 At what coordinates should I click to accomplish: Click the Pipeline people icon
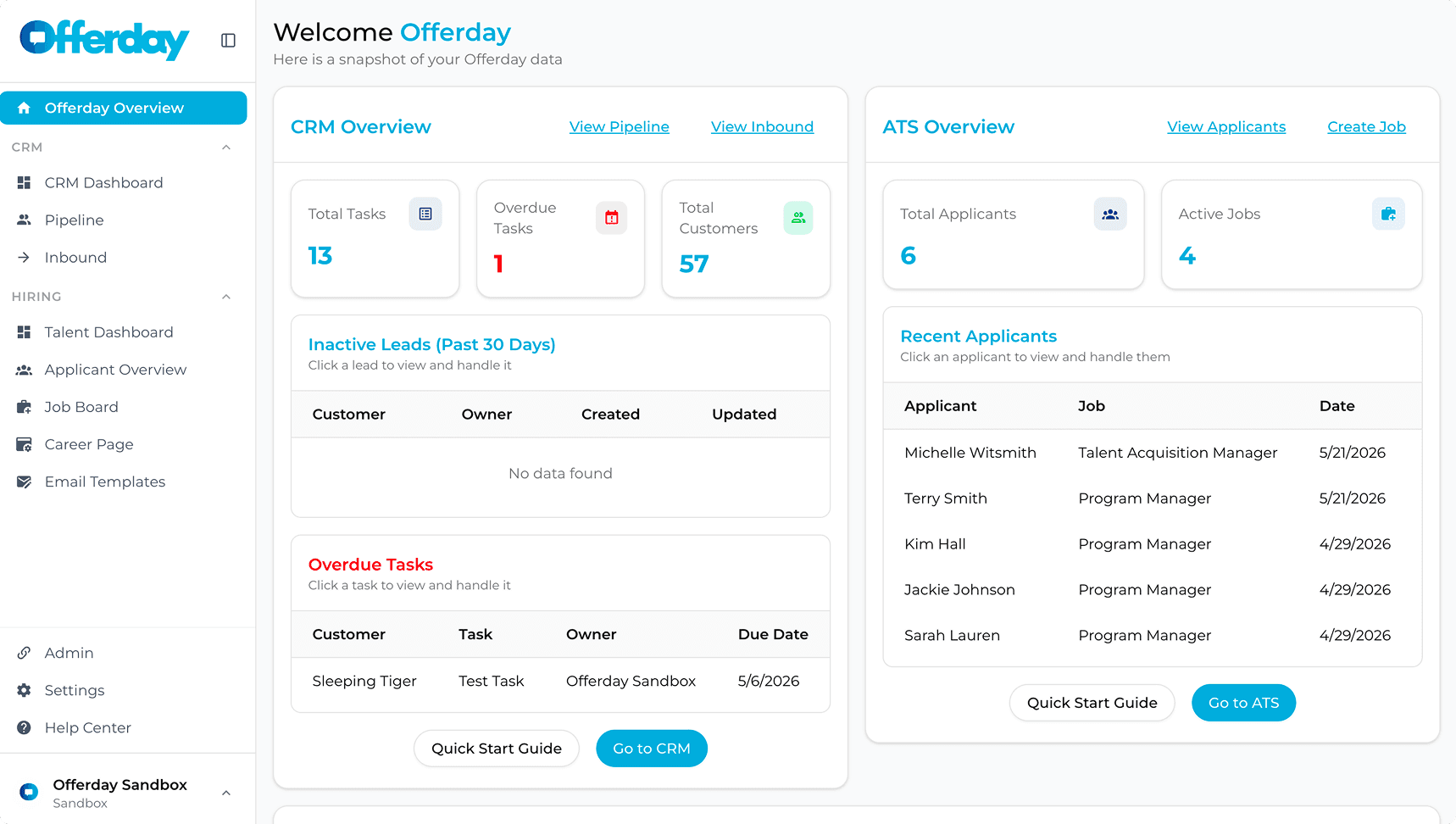click(24, 220)
